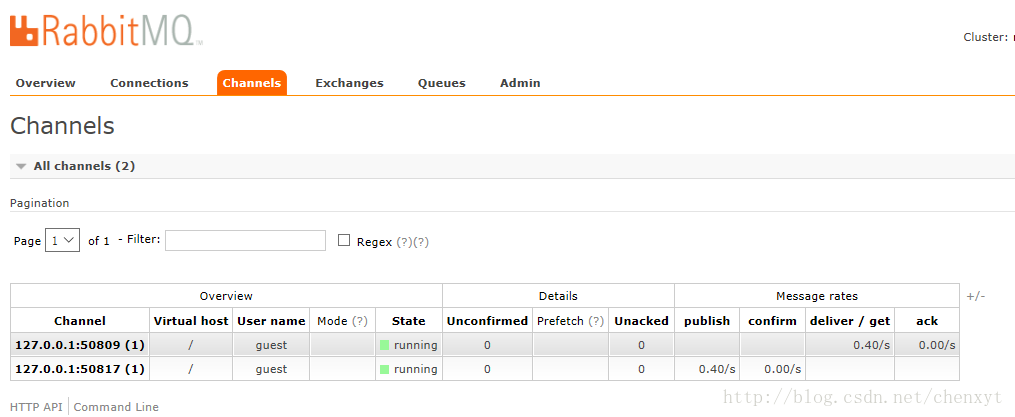Open the (?) help for Mode
Viewport: 1015px width, 417px height.
pyautogui.click(x=360, y=321)
